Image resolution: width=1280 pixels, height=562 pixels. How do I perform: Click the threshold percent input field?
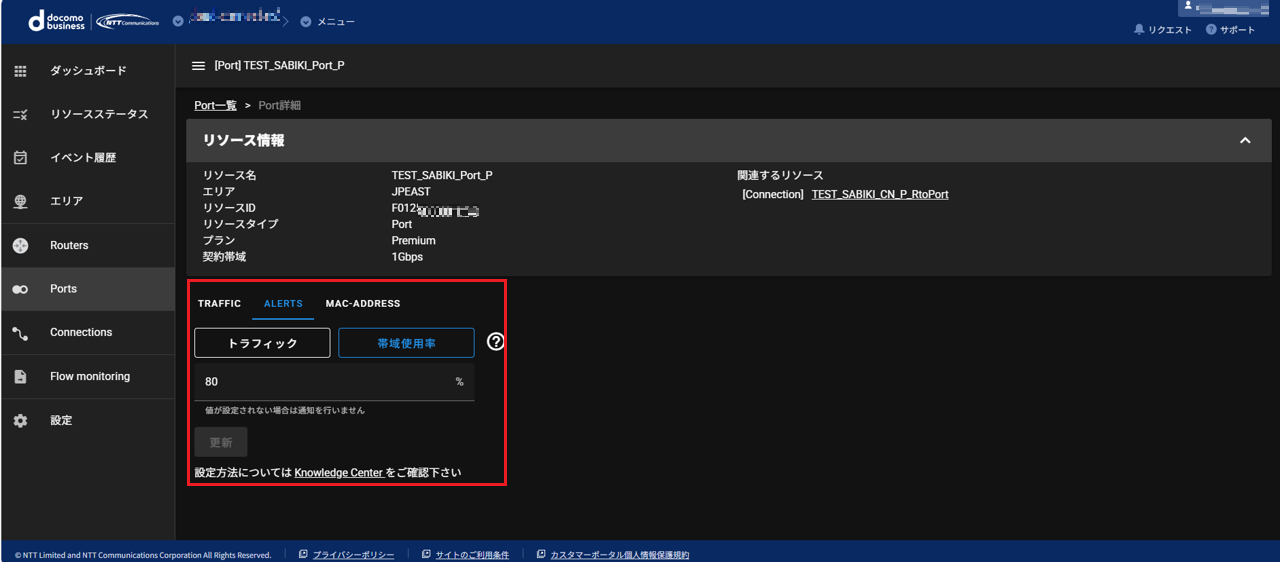click(325, 382)
